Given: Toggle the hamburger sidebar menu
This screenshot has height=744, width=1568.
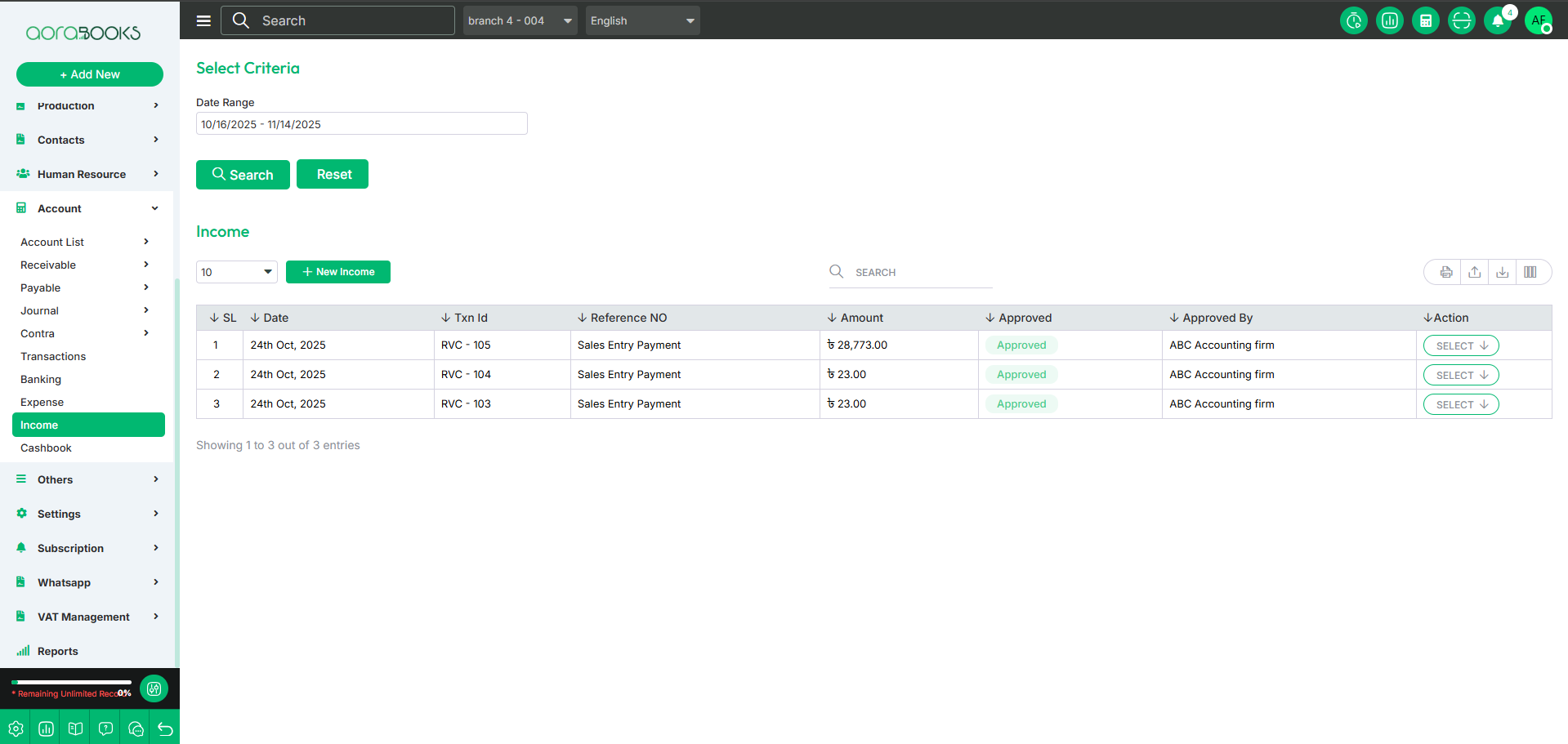Looking at the screenshot, I should point(203,20).
